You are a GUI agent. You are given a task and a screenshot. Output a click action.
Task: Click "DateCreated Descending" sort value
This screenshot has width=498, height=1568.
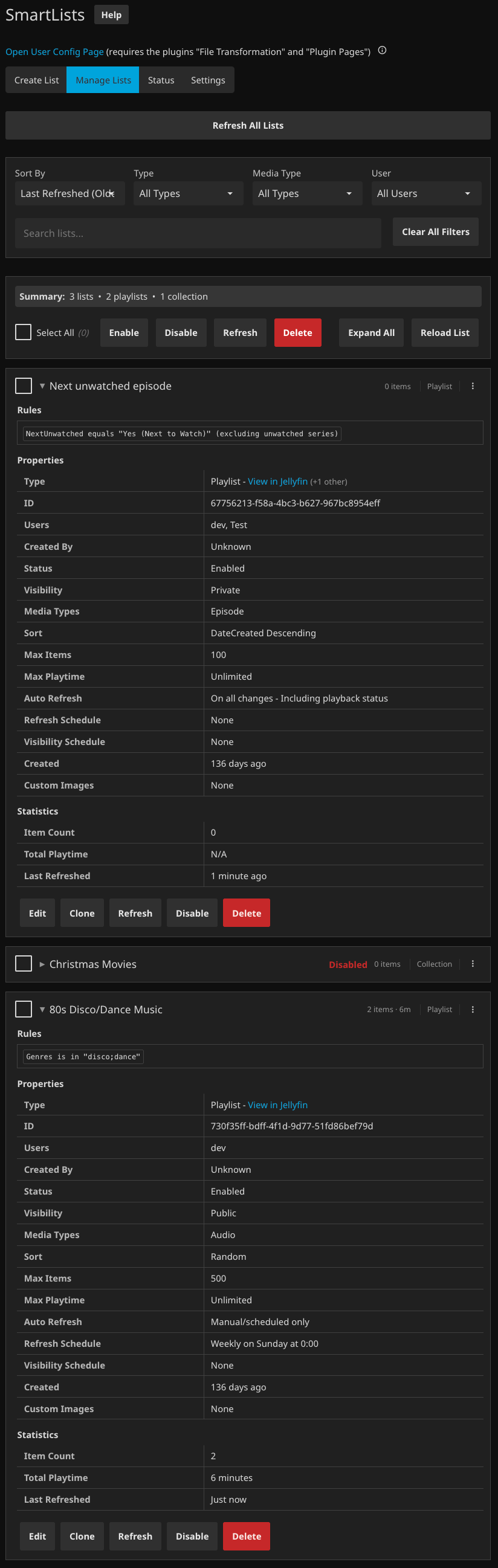[263, 633]
